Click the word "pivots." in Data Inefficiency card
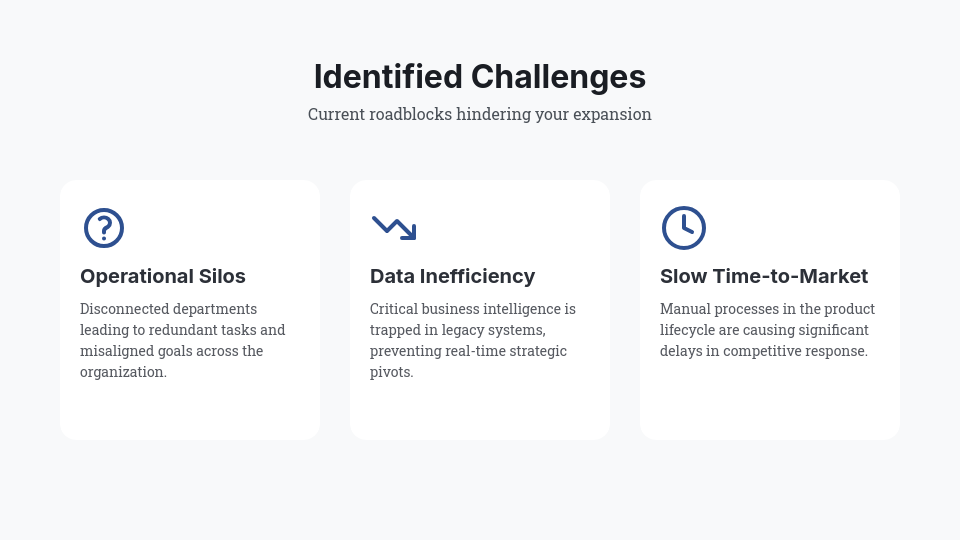The height and width of the screenshot is (540, 960). click(x=391, y=372)
